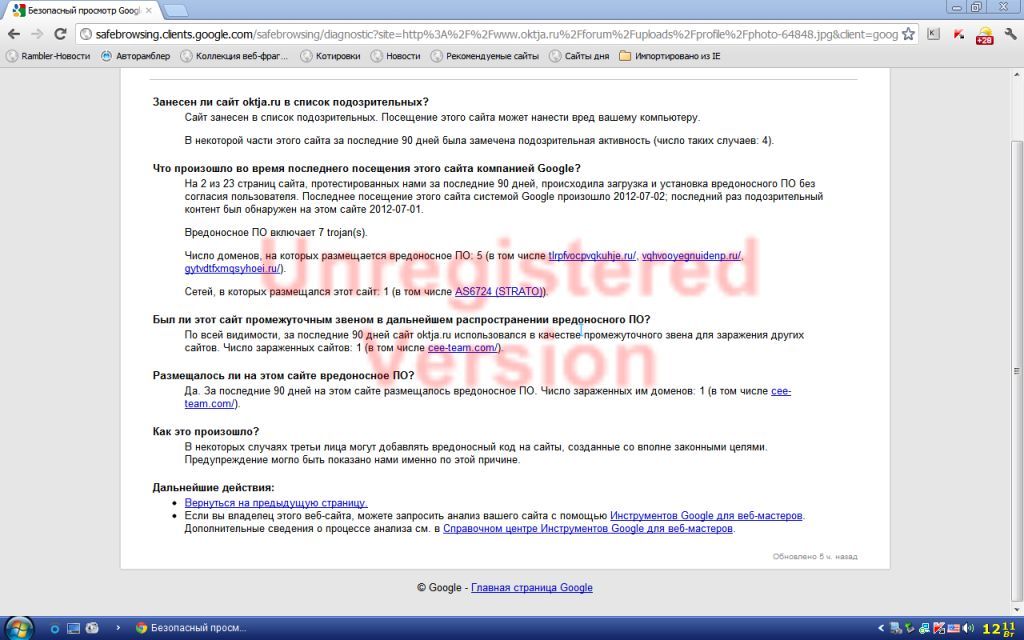
Task: Open the Котировки bookmark
Action: (x=330, y=56)
